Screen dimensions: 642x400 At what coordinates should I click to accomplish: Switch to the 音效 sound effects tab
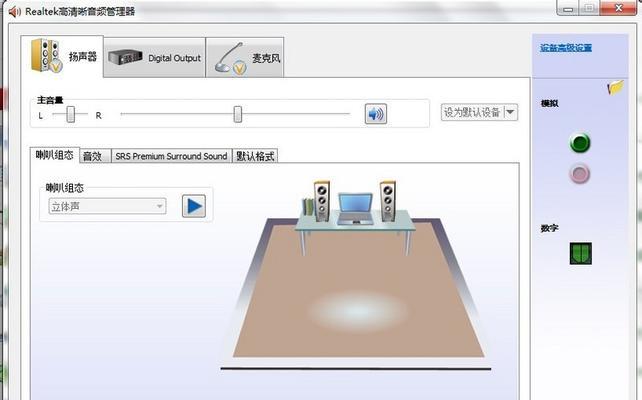point(93,156)
